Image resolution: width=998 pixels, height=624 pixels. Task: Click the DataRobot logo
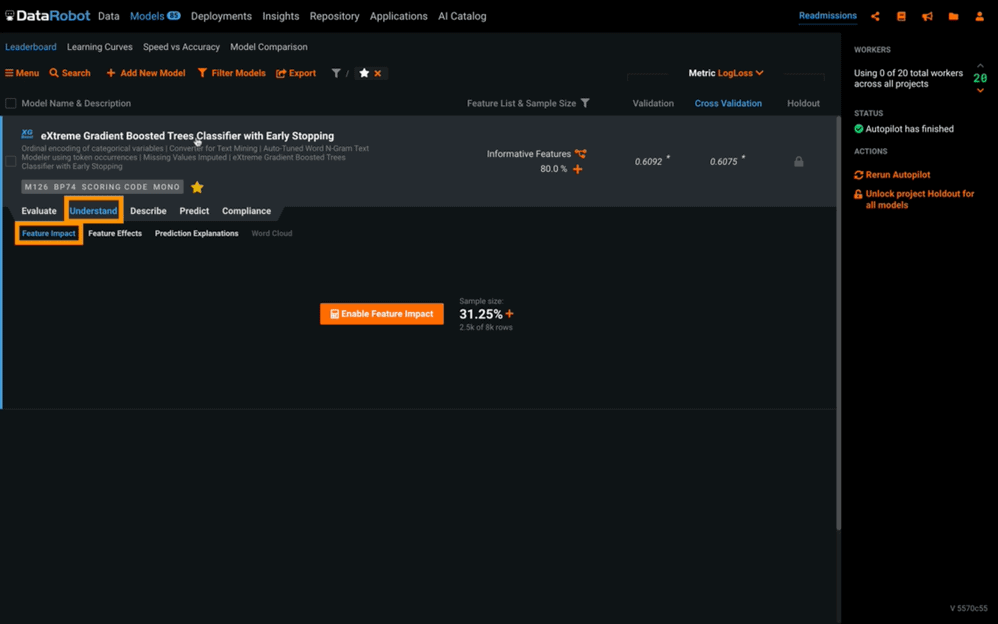[48, 16]
